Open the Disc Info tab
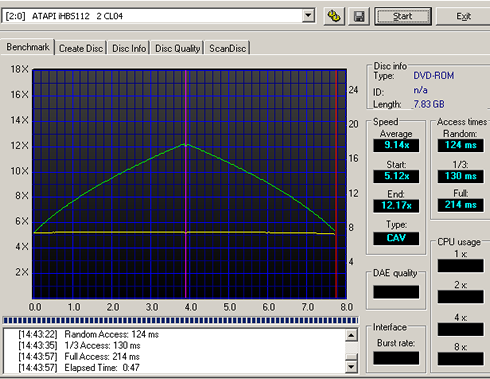This screenshot has width=490, height=379. pos(129,48)
